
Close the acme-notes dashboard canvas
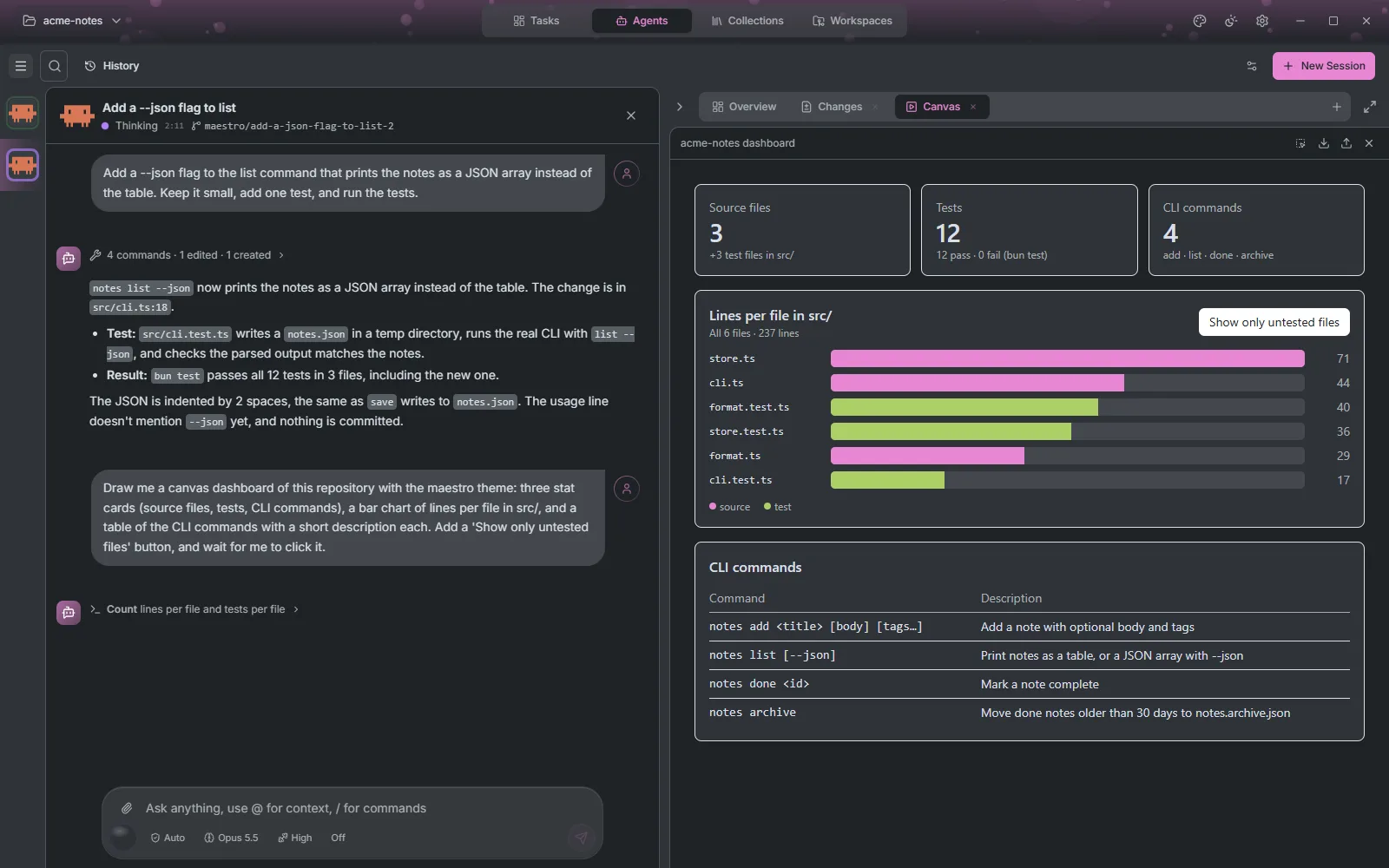tap(1369, 143)
